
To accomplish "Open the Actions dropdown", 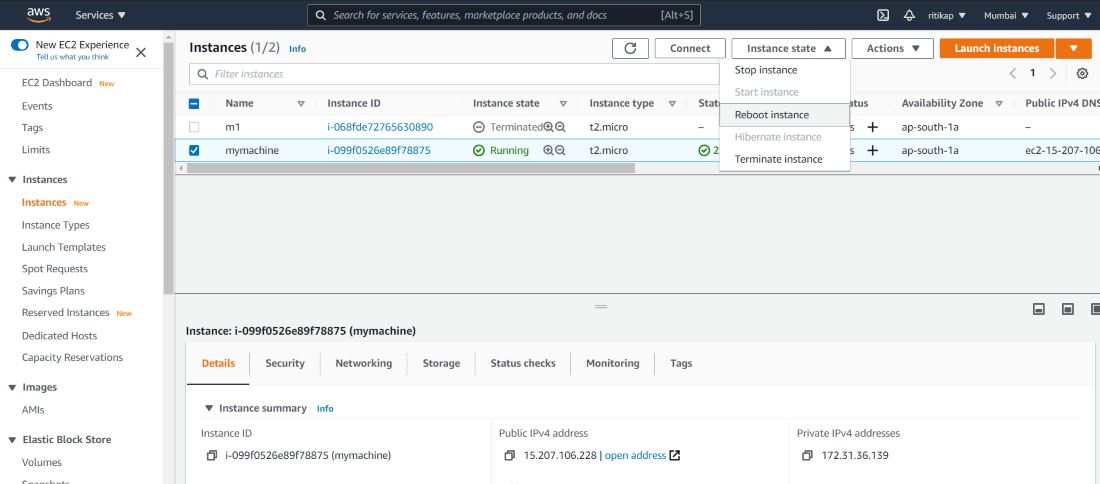I will click(892, 48).
